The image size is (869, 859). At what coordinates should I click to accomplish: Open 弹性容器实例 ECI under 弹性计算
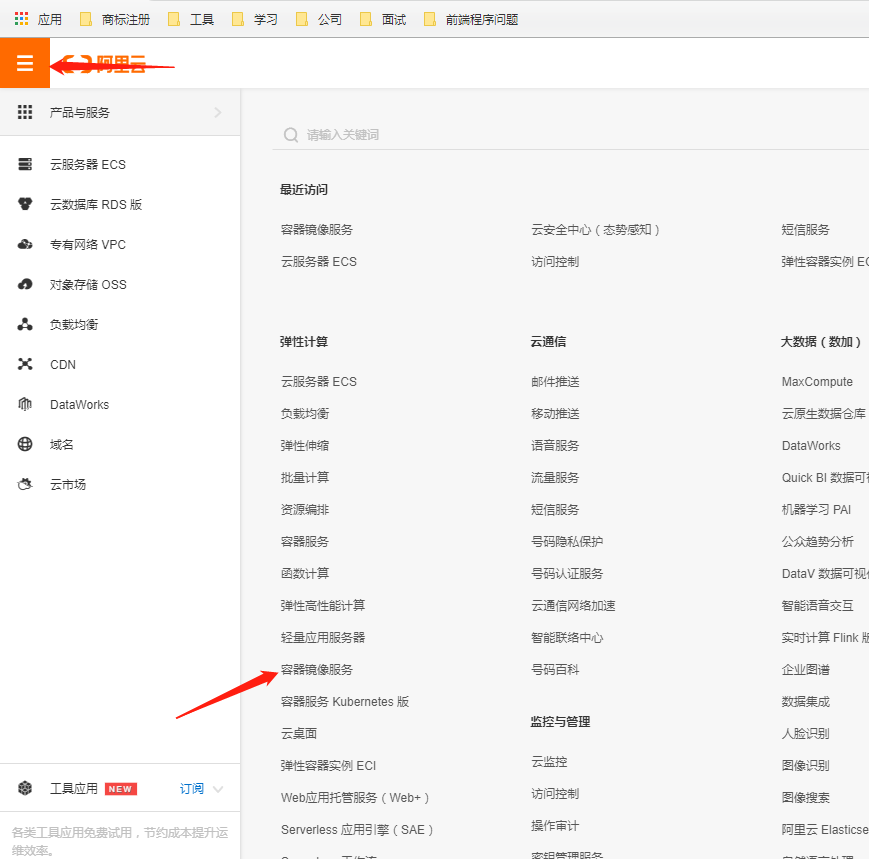tap(328, 766)
